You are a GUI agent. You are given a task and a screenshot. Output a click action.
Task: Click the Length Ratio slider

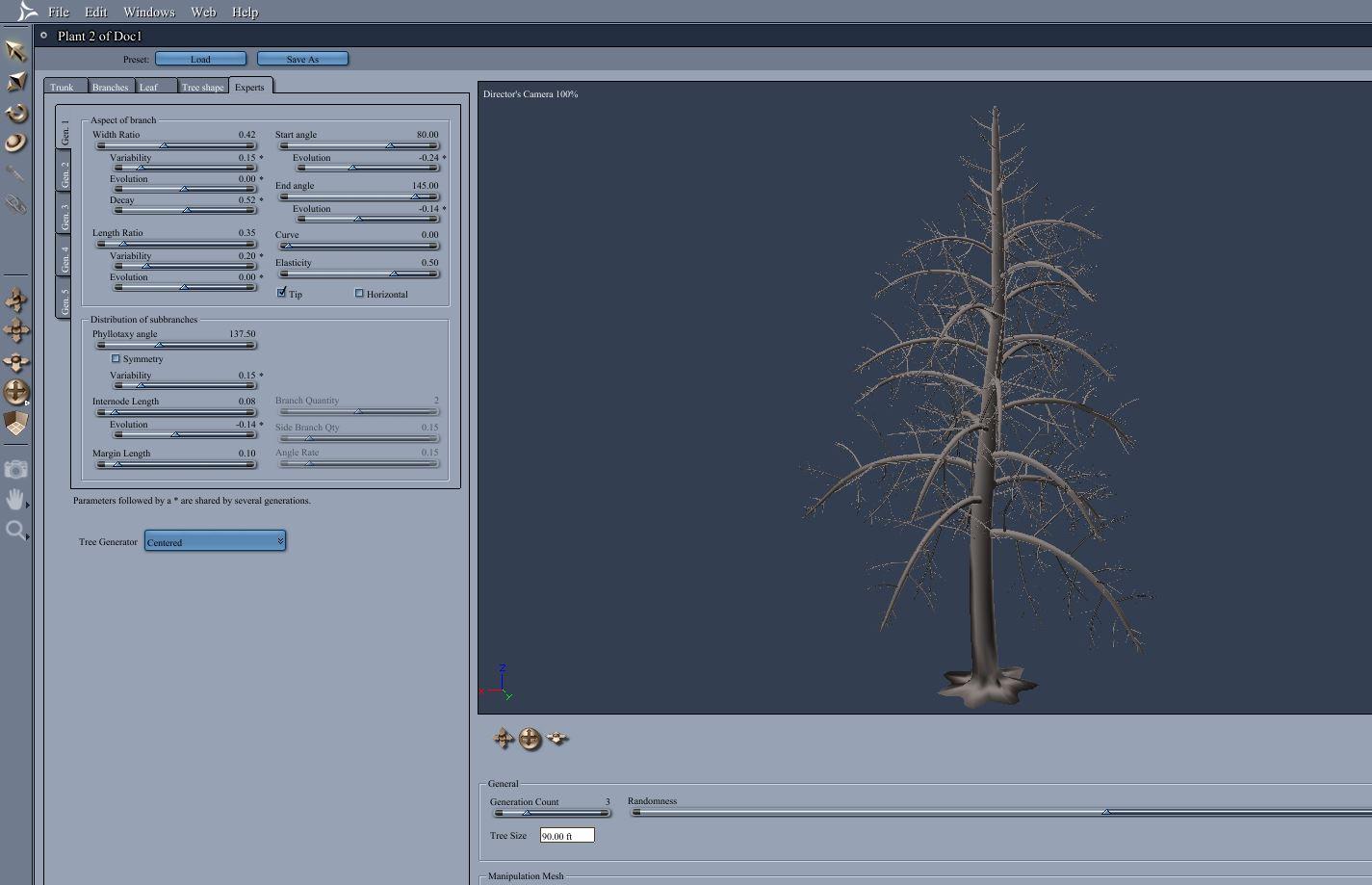point(176,244)
